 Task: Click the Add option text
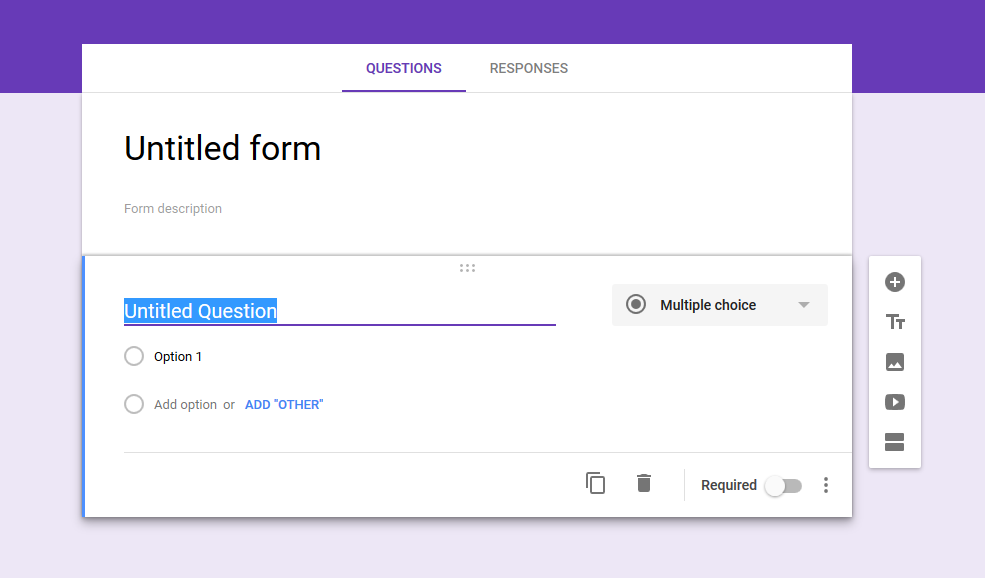[x=185, y=405]
